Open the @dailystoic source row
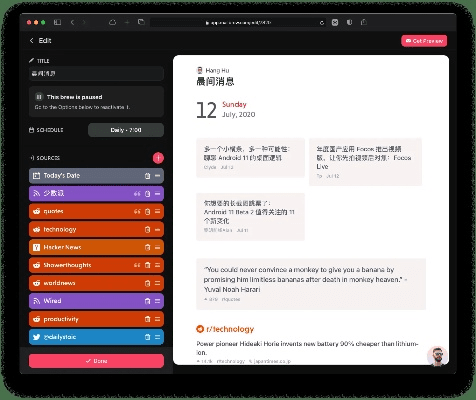Viewport: 476px width, 400px height. (x=96, y=337)
